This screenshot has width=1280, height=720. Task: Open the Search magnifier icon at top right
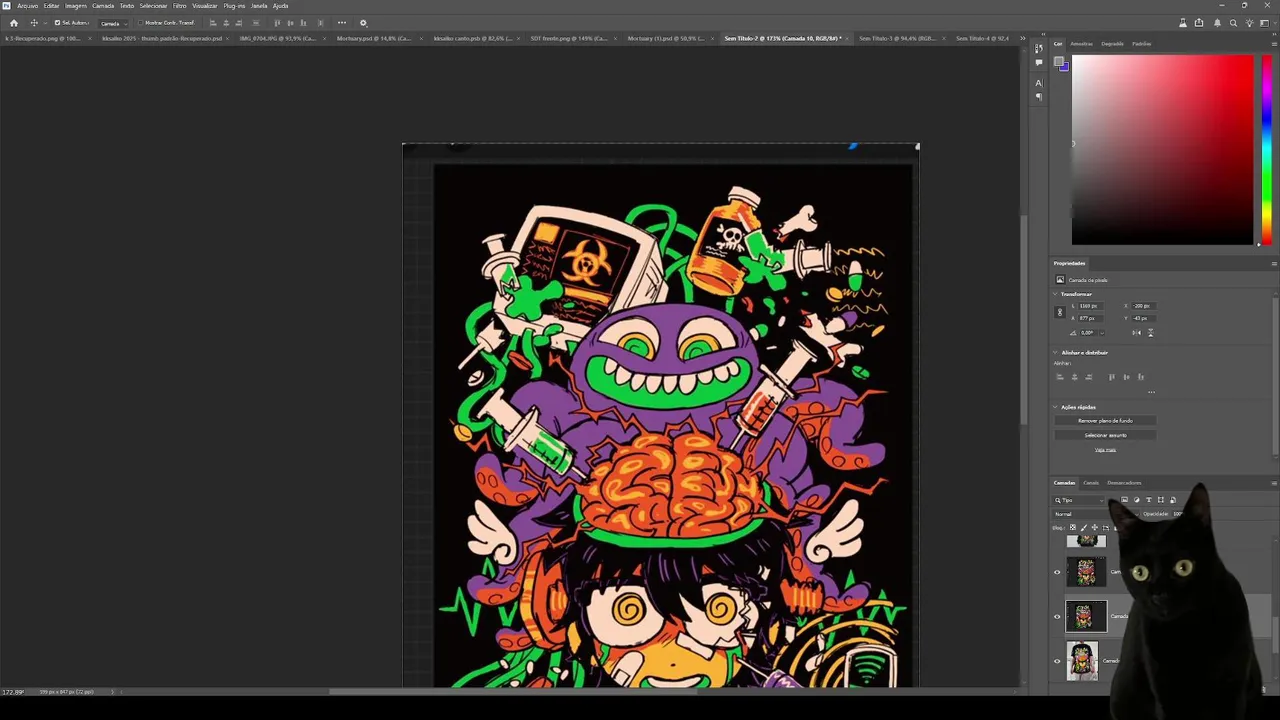(x=1233, y=23)
